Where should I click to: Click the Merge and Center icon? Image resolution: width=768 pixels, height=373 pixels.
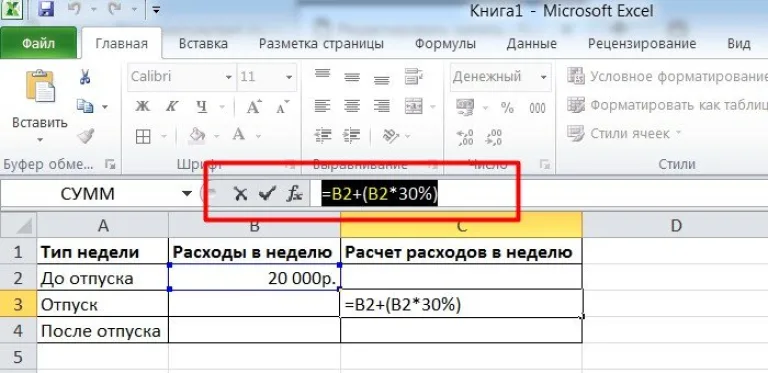click(414, 106)
